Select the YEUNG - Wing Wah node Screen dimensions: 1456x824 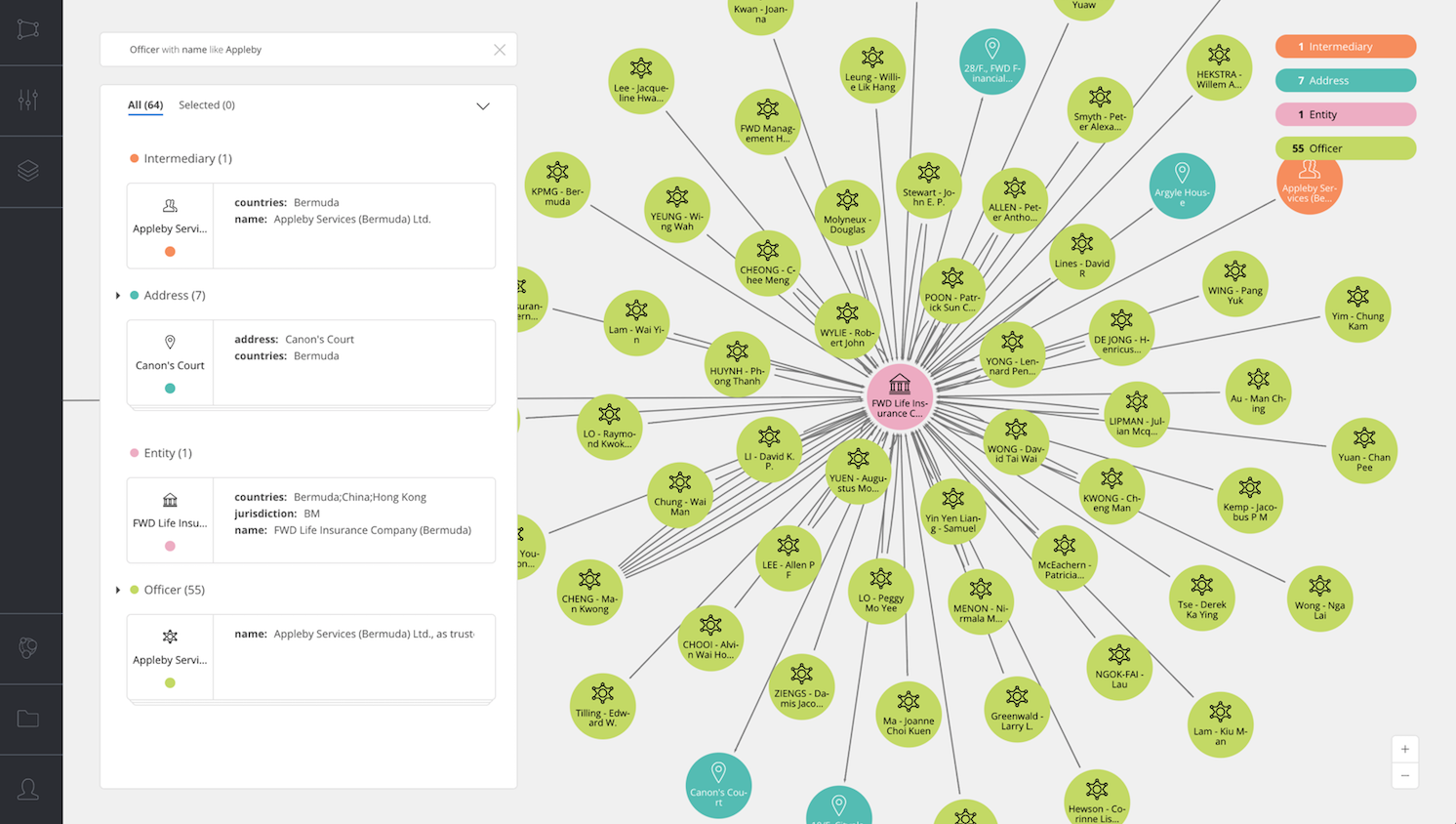(x=677, y=210)
